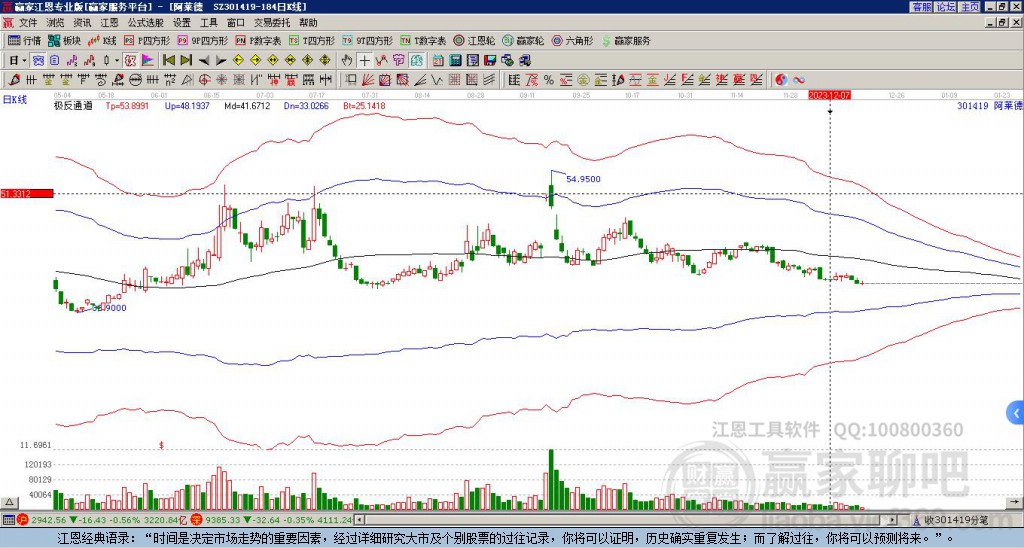1024x548 pixels.
Task: Click the 极反通道 indicator label
Action: pyautogui.click(x=73, y=105)
